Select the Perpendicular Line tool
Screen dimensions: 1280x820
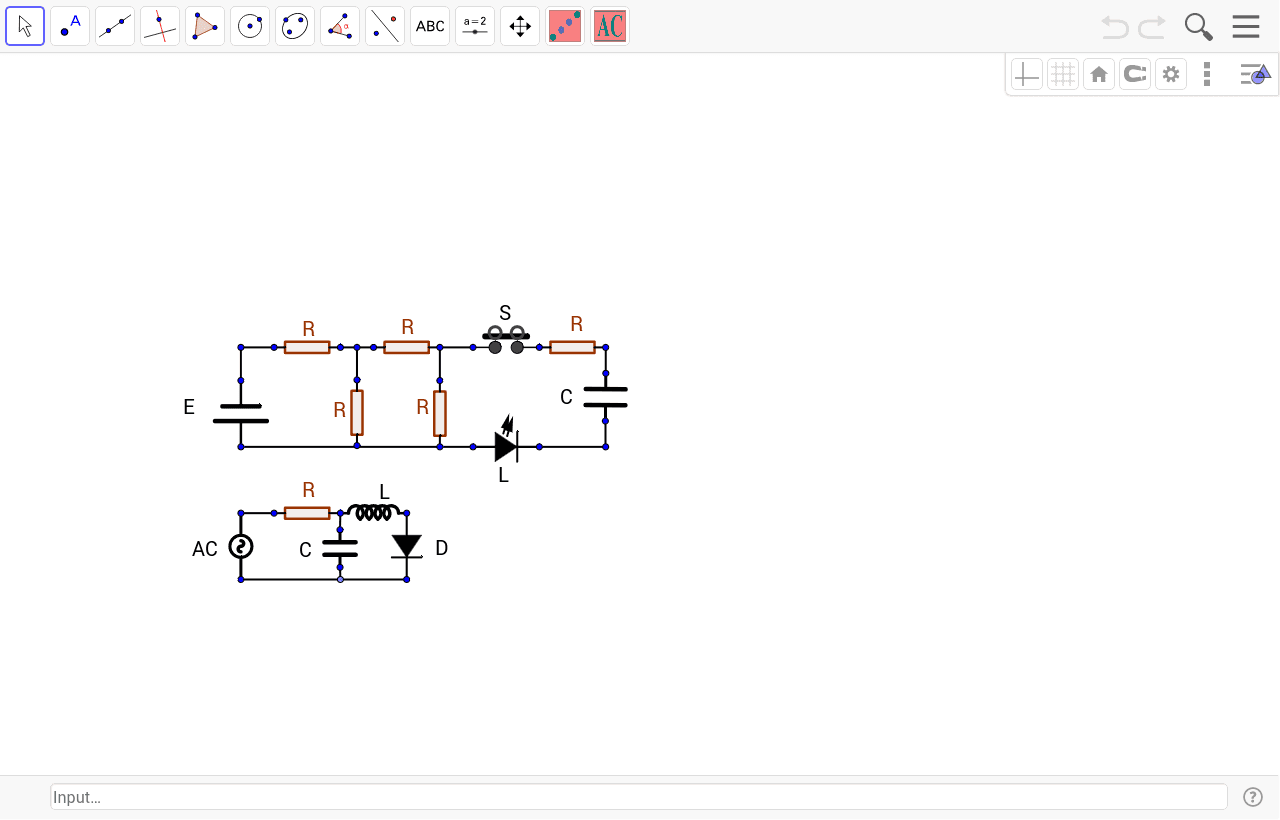(x=160, y=26)
